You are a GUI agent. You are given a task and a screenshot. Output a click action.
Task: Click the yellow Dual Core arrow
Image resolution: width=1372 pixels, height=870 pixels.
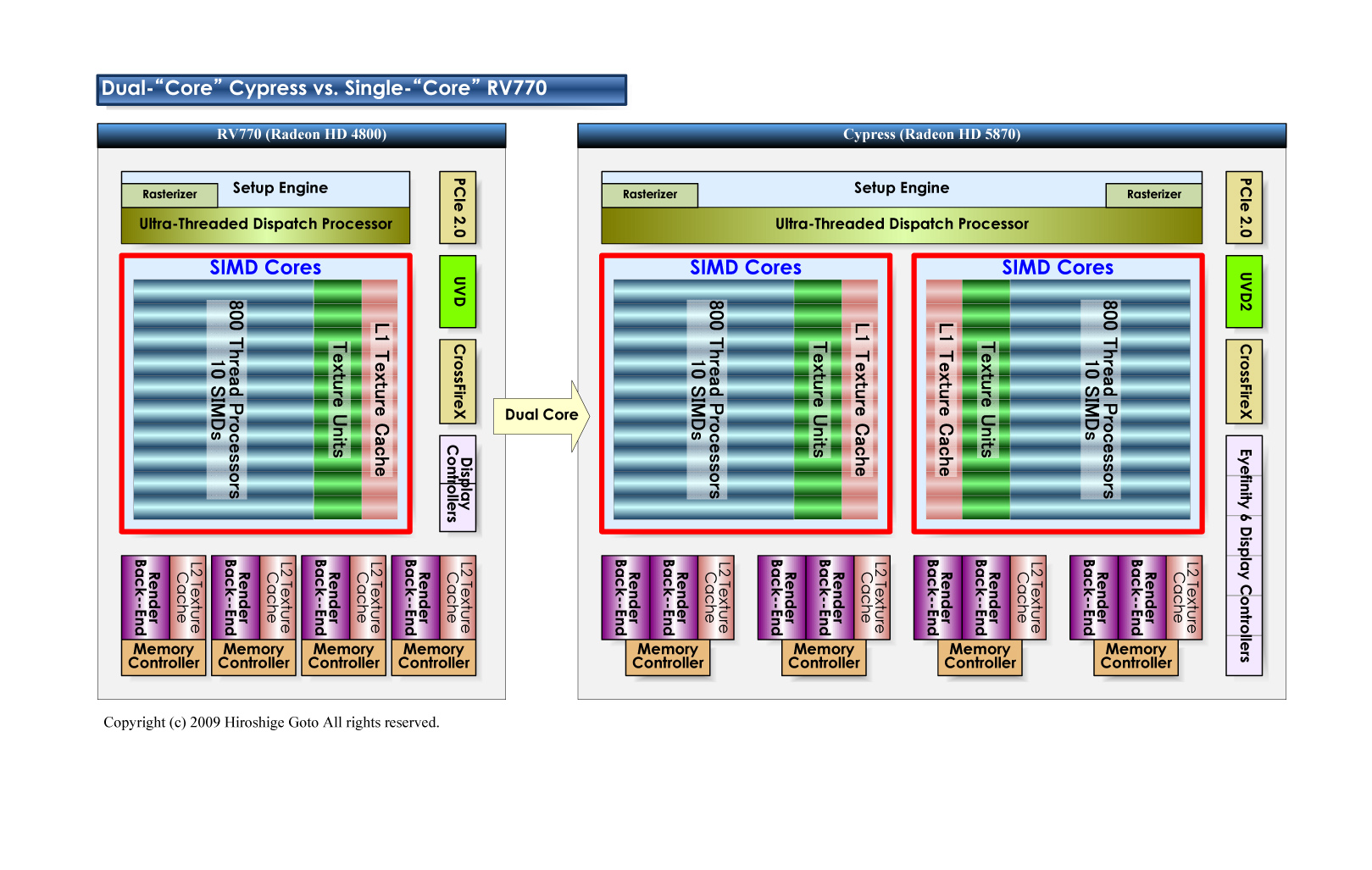[x=540, y=415]
